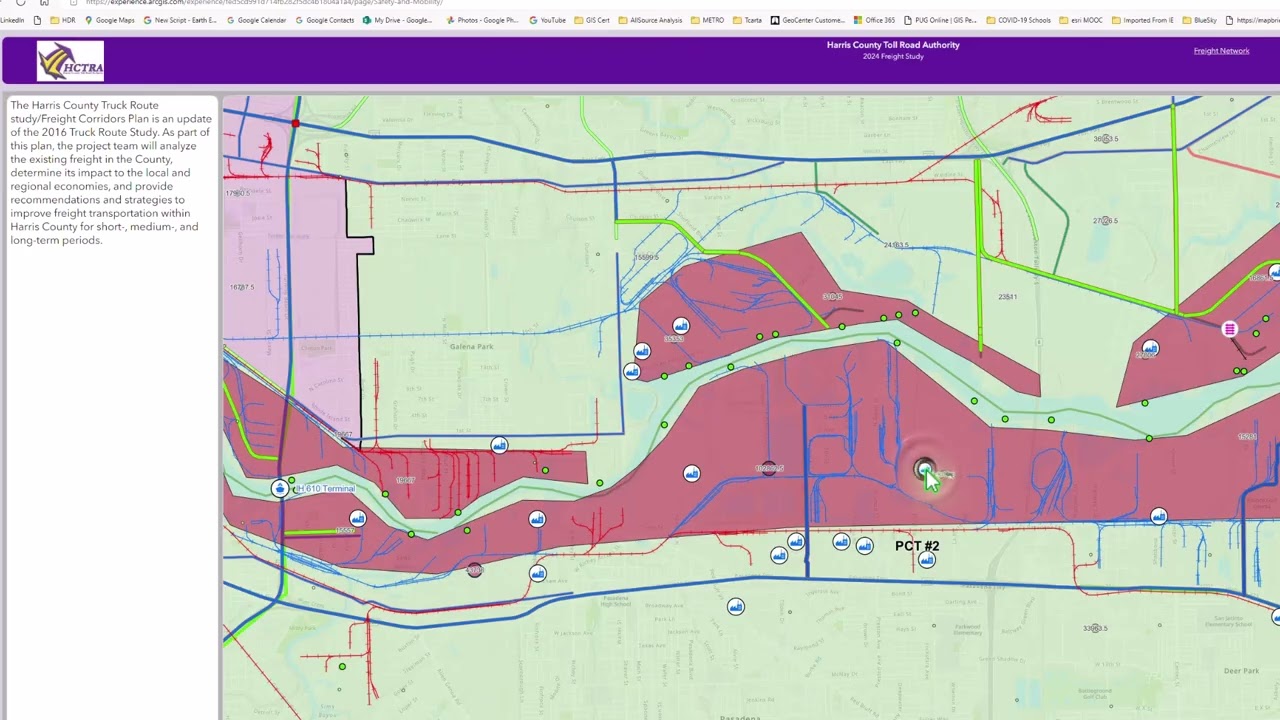Open the My Drive - Google bookmark
This screenshot has width=1280, height=720.
[x=398, y=20]
